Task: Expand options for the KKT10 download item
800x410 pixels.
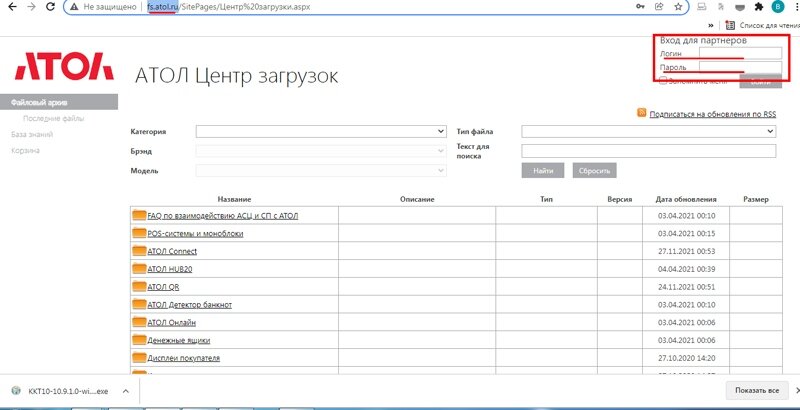Action: pyautogui.click(x=126, y=391)
